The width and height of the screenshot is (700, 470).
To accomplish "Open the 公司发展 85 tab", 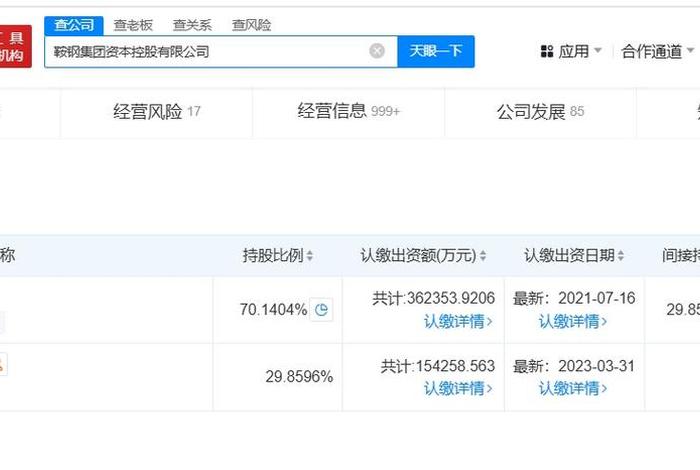I will pos(540,112).
